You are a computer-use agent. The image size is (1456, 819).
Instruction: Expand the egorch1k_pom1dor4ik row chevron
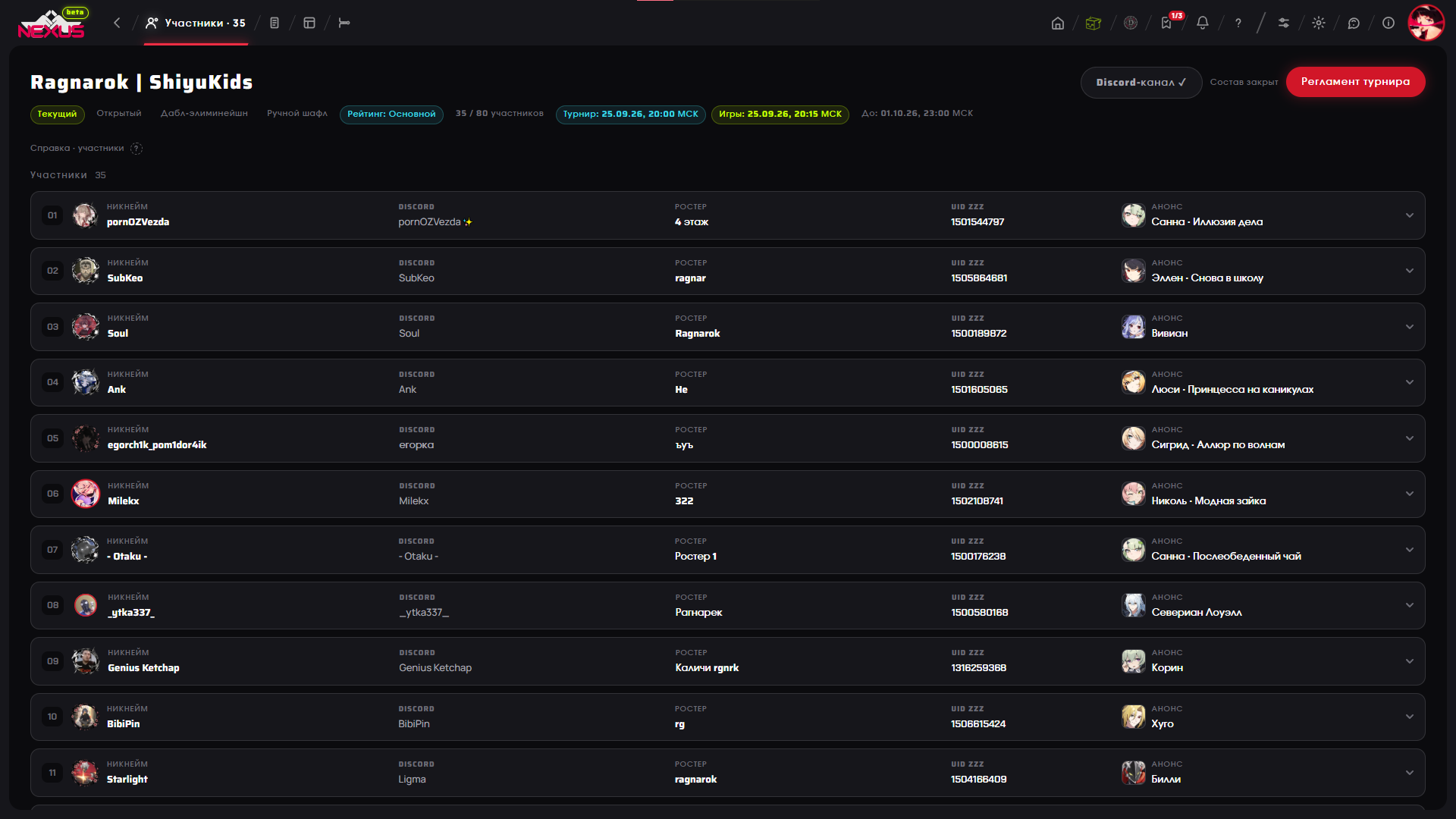[1410, 438]
